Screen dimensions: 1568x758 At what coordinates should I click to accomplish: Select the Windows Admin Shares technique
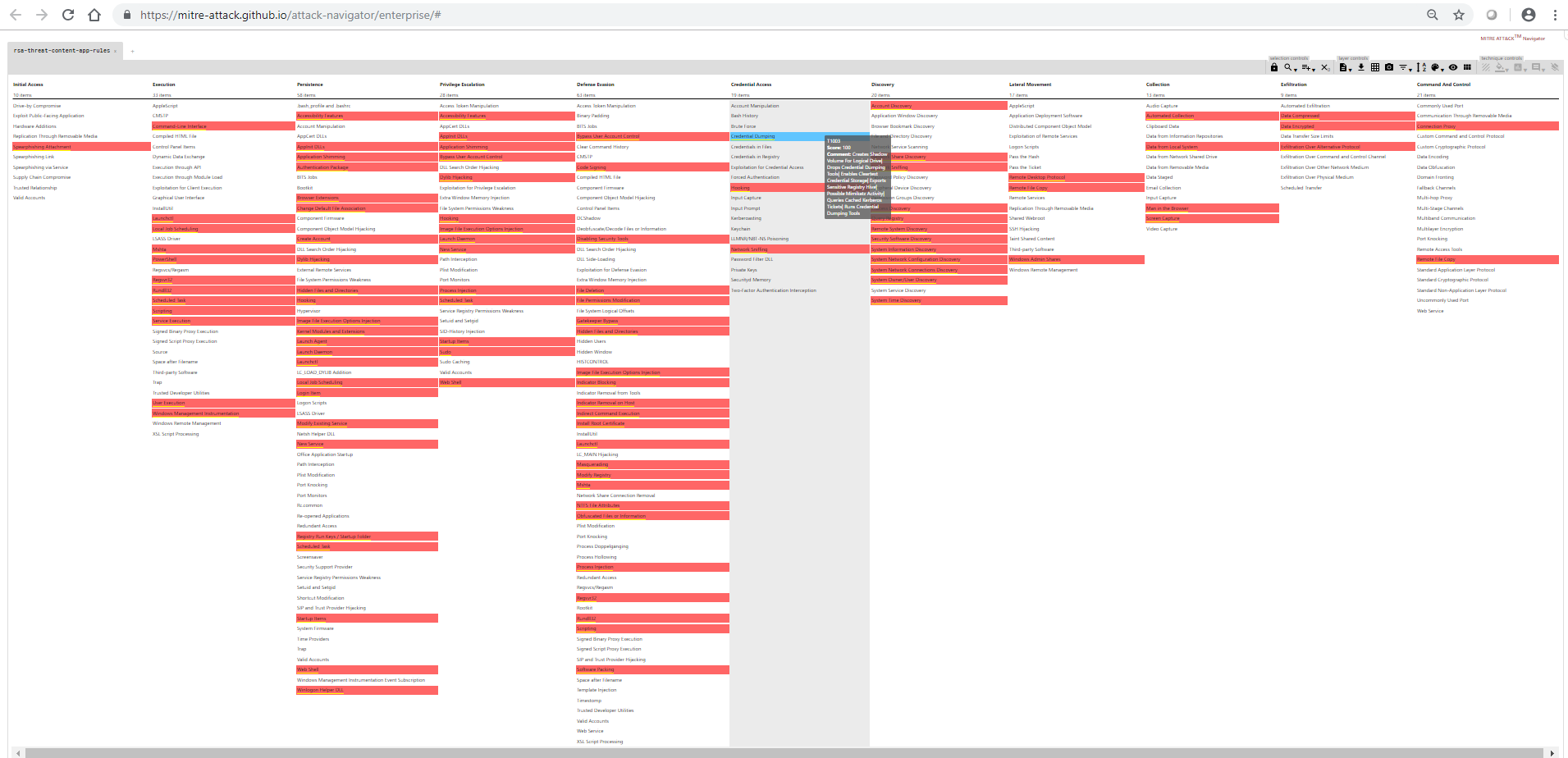1077,259
